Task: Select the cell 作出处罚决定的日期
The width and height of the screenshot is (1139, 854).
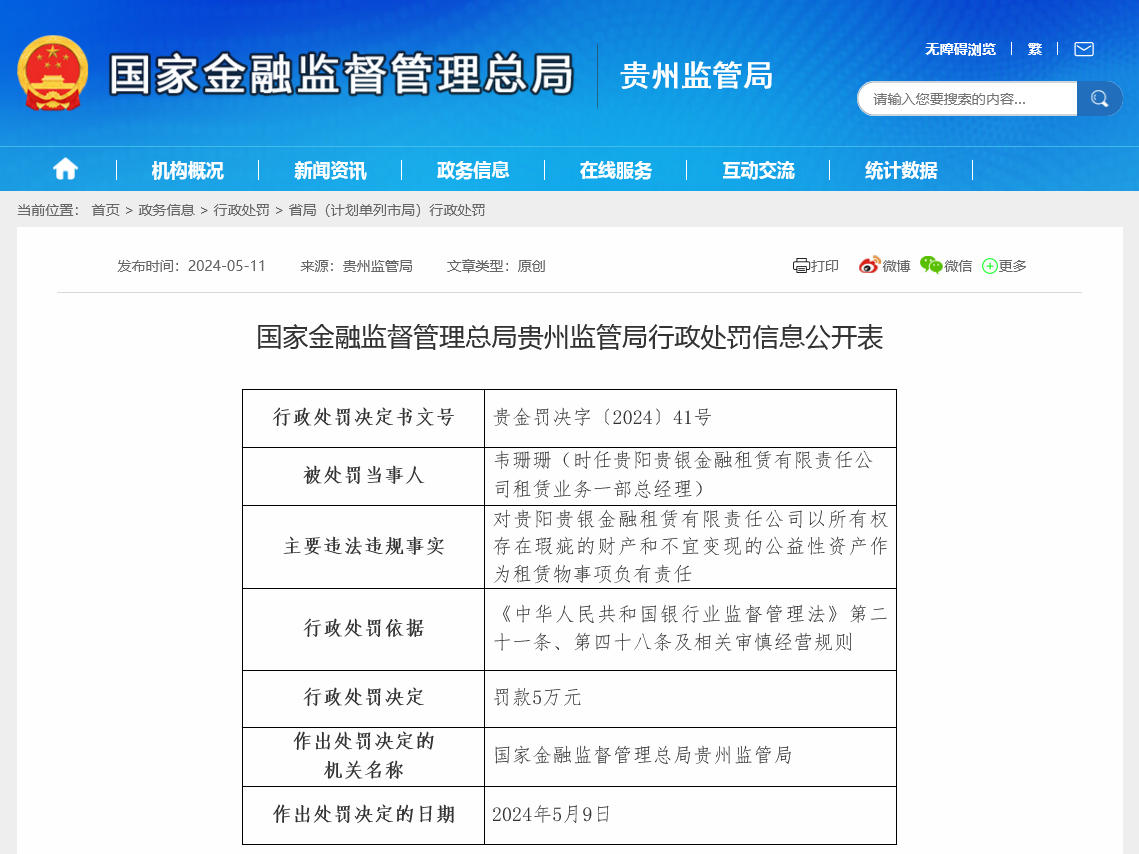Action: (363, 815)
